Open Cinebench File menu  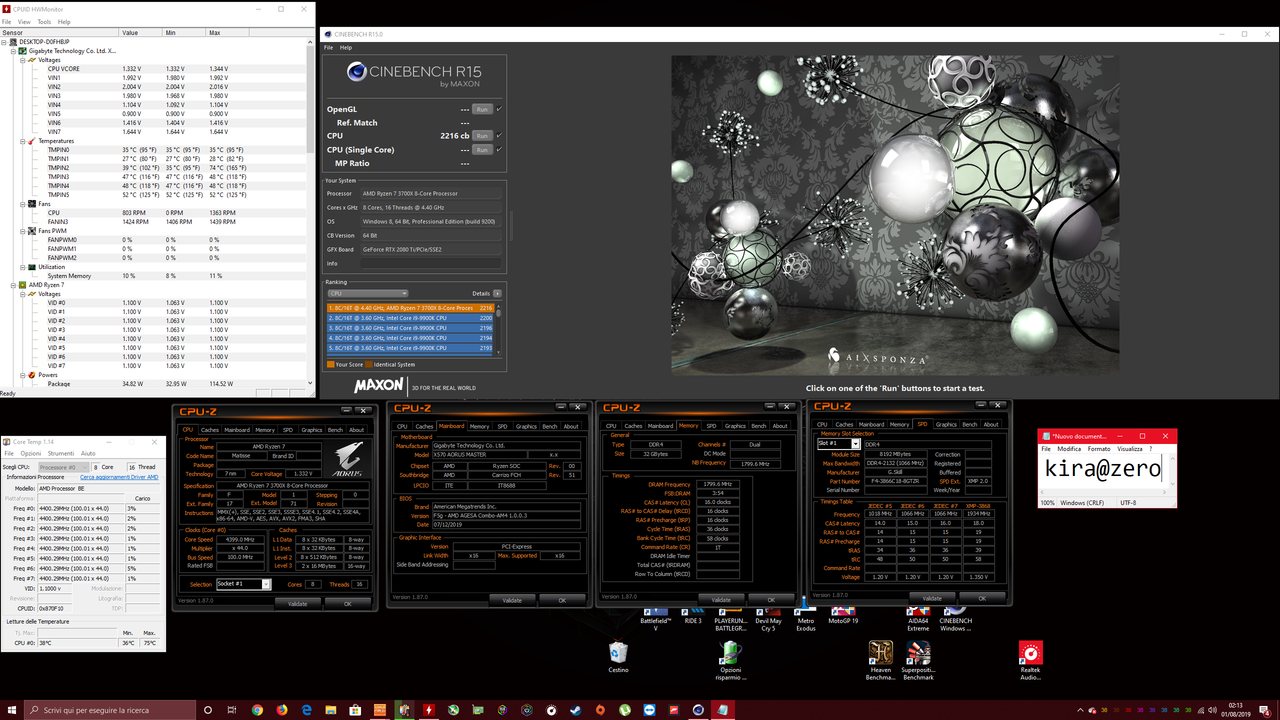[x=328, y=48]
